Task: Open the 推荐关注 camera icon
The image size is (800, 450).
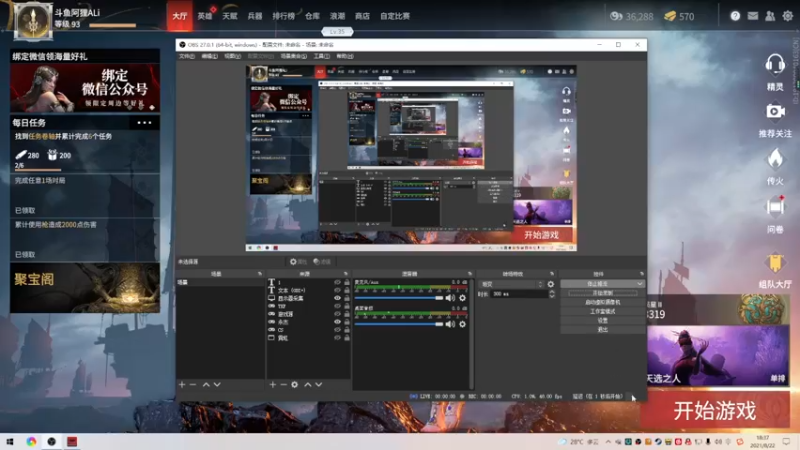Action: 775,111
